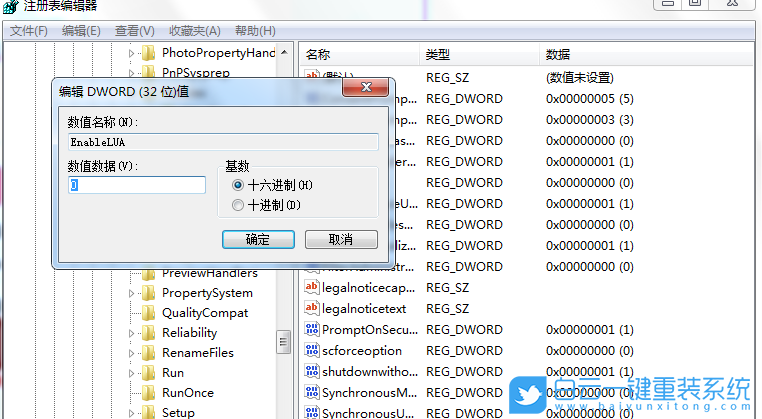Click the 数值数据 value input field

137,185
